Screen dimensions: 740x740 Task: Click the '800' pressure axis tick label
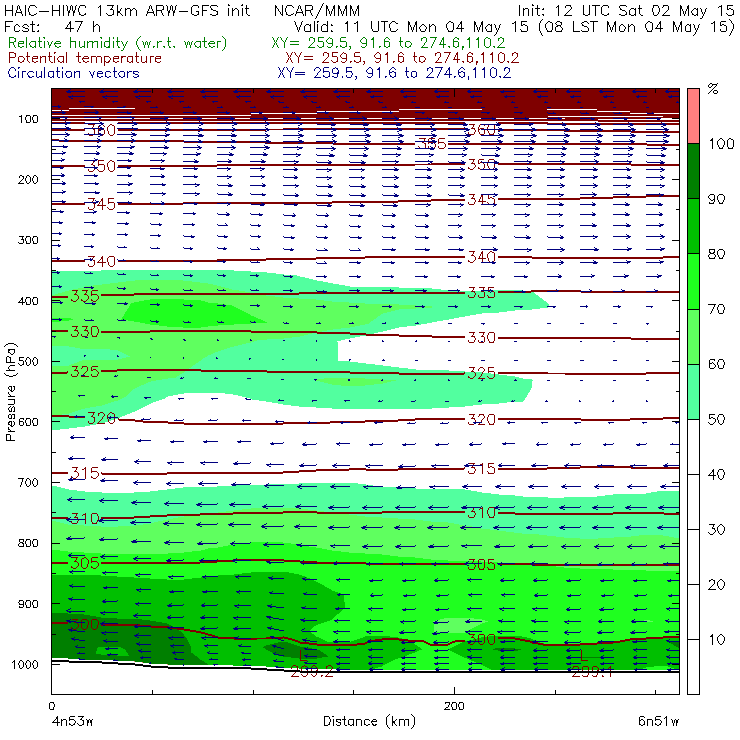[x=28, y=543]
